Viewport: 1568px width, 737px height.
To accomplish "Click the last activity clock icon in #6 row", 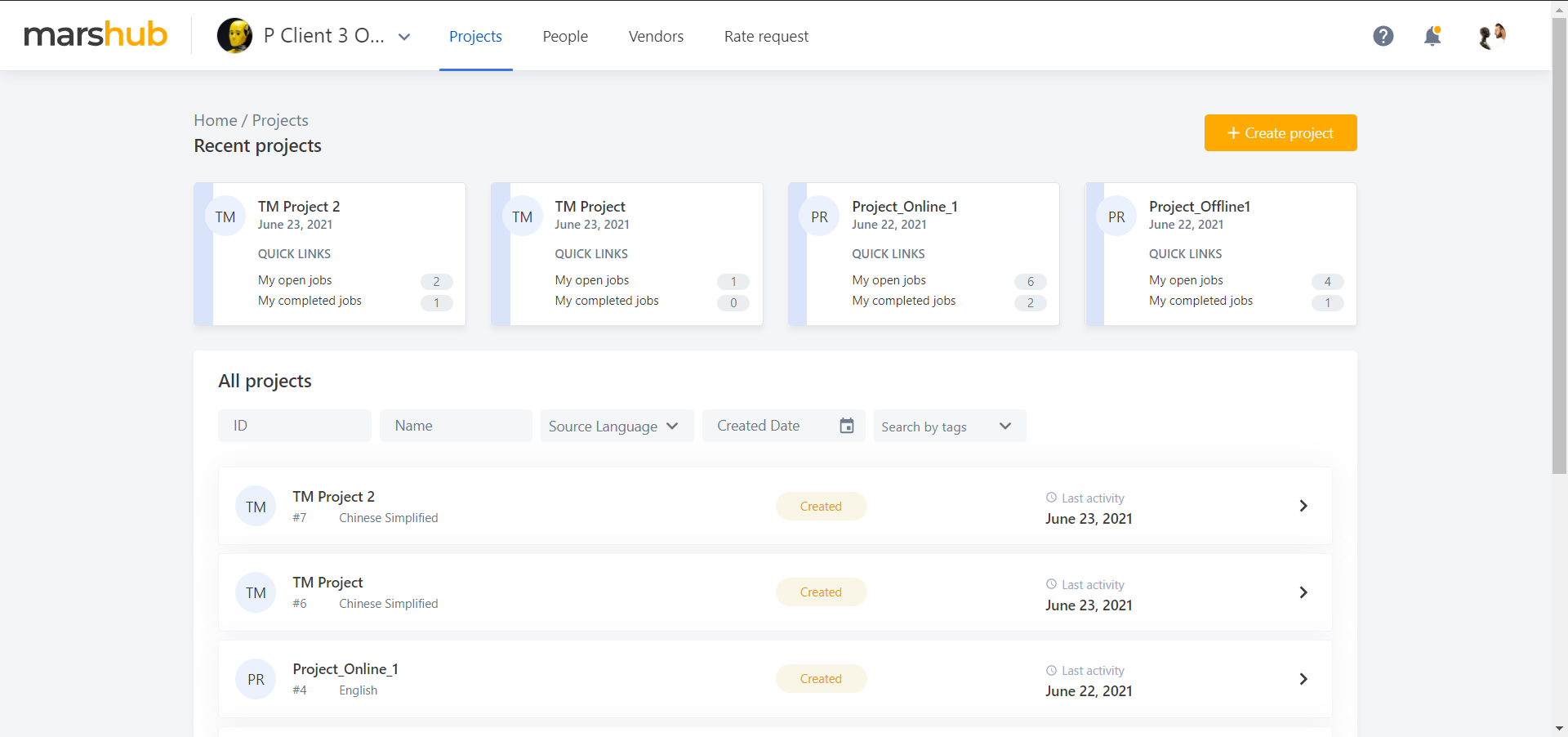I will [1051, 584].
